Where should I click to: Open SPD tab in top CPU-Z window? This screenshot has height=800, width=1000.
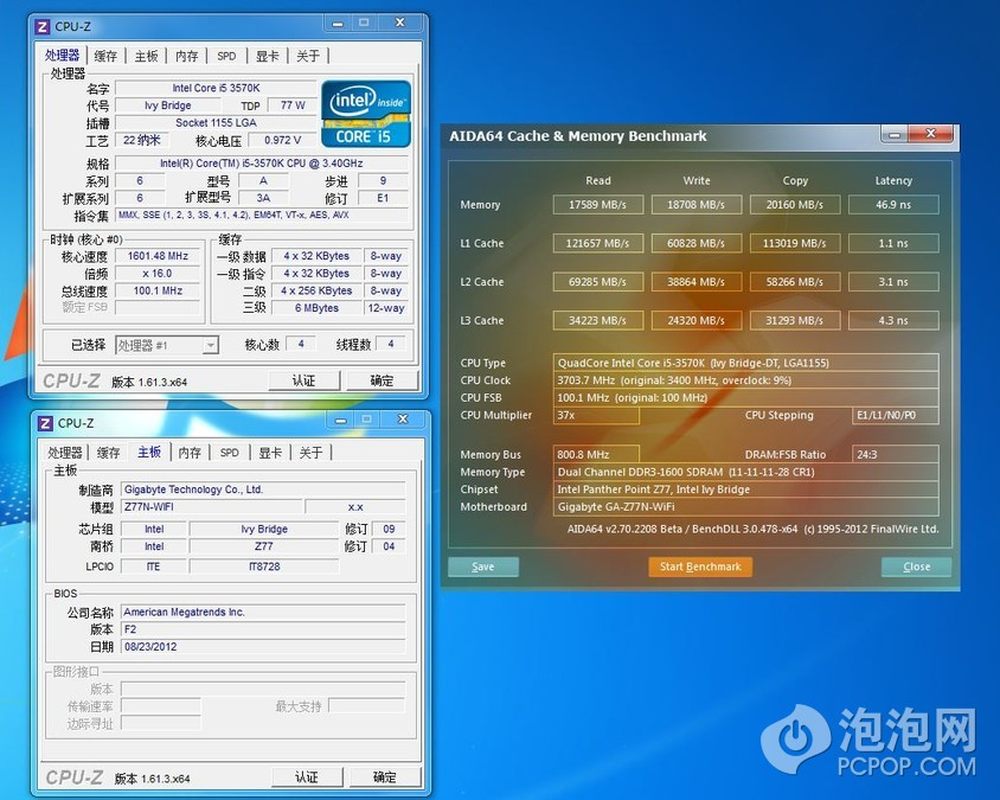[226, 56]
